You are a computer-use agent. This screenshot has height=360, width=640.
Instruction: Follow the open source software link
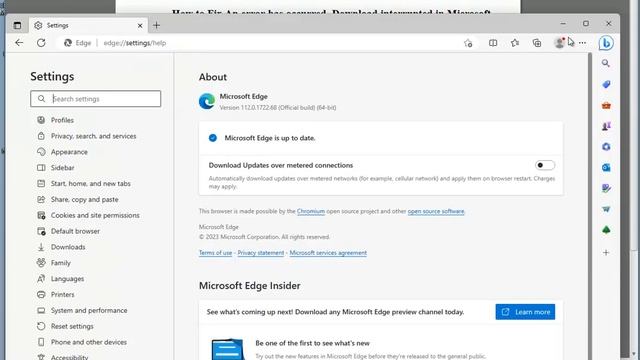(436, 211)
